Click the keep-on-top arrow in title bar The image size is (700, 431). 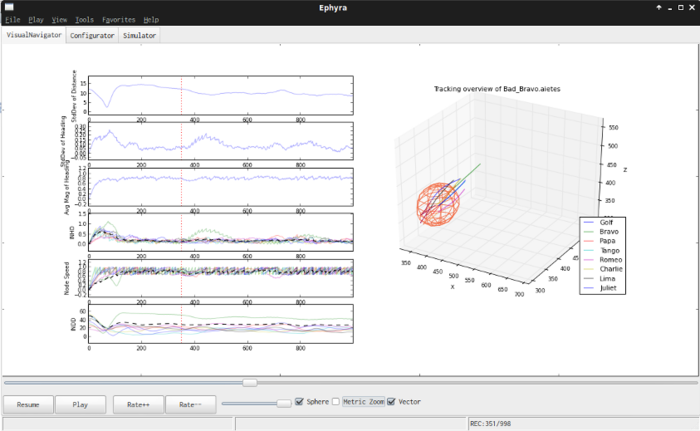[659, 8]
